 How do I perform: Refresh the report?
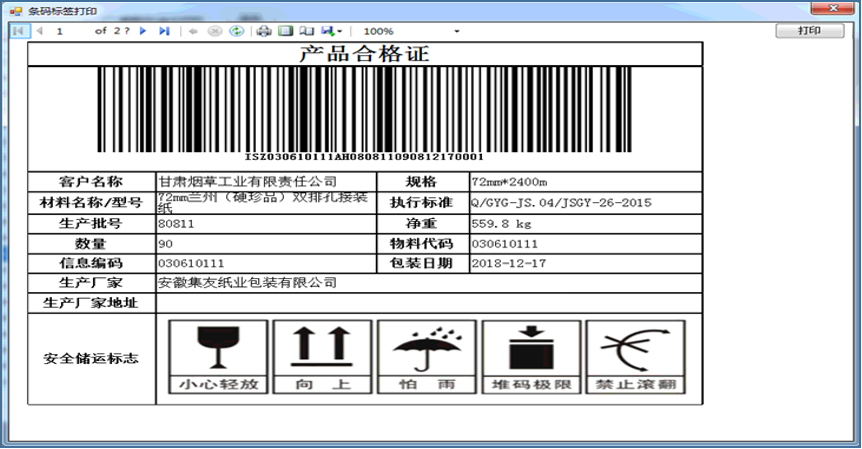236,31
